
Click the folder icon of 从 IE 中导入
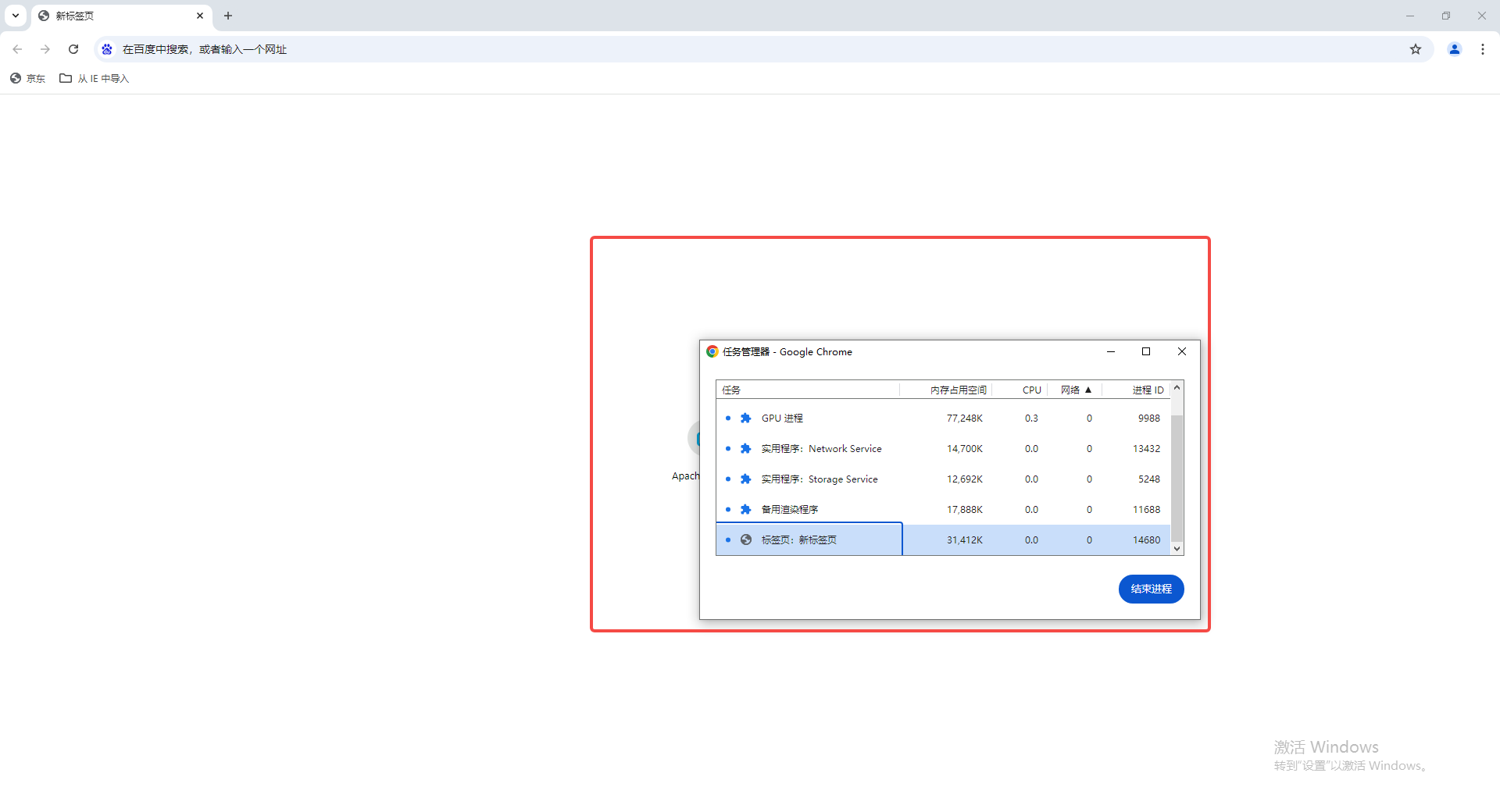pyautogui.click(x=66, y=78)
